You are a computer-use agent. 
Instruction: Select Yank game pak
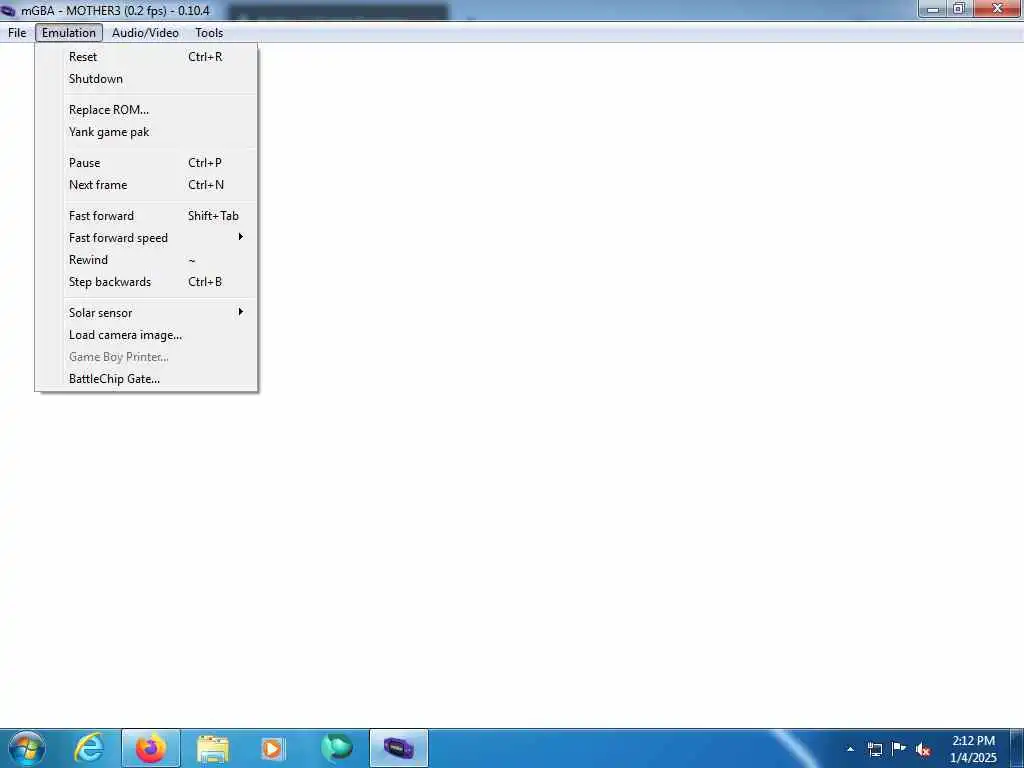(x=146, y=132)
